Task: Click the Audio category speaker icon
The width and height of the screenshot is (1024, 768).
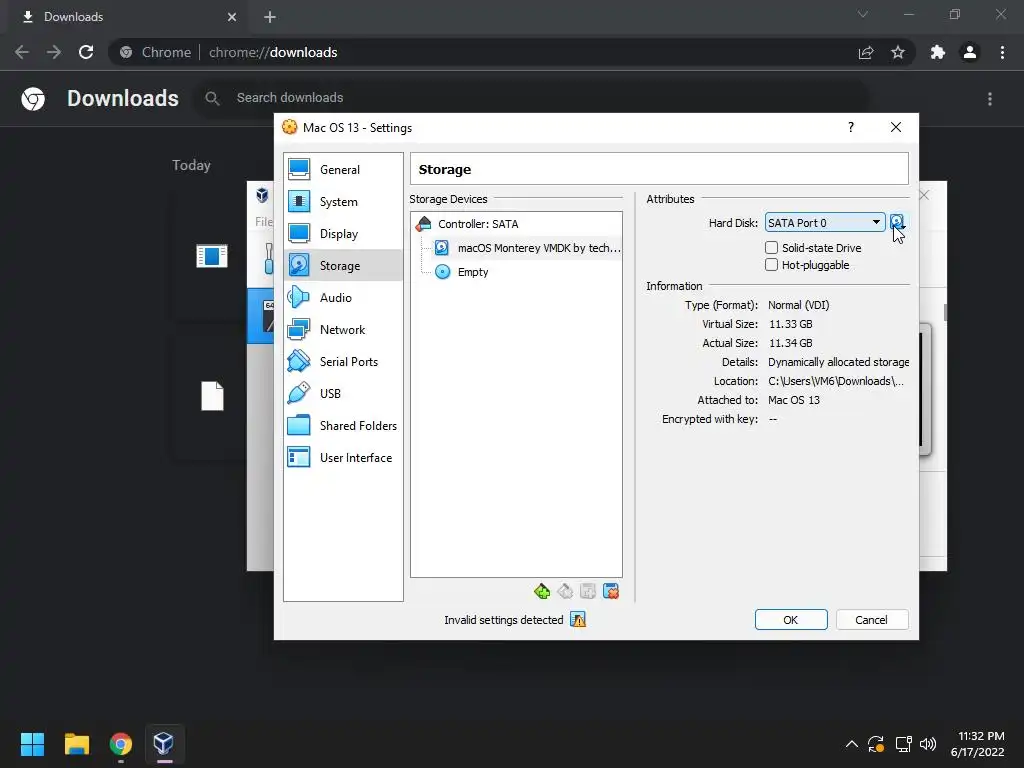Action: pyautogui.click(x=299, y=298)
